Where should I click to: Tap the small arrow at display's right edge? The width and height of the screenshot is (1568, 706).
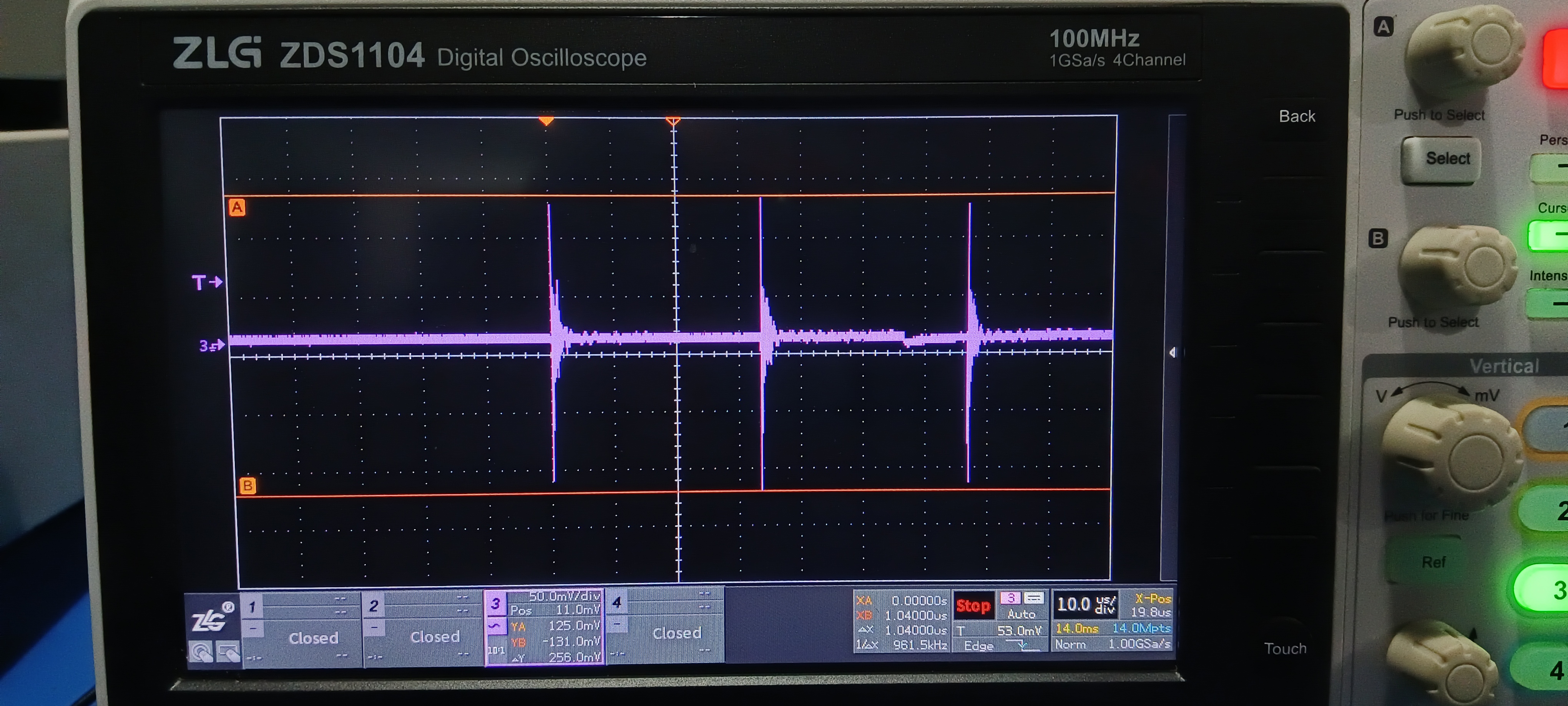pyautogui.click(x=1172, y=352)
